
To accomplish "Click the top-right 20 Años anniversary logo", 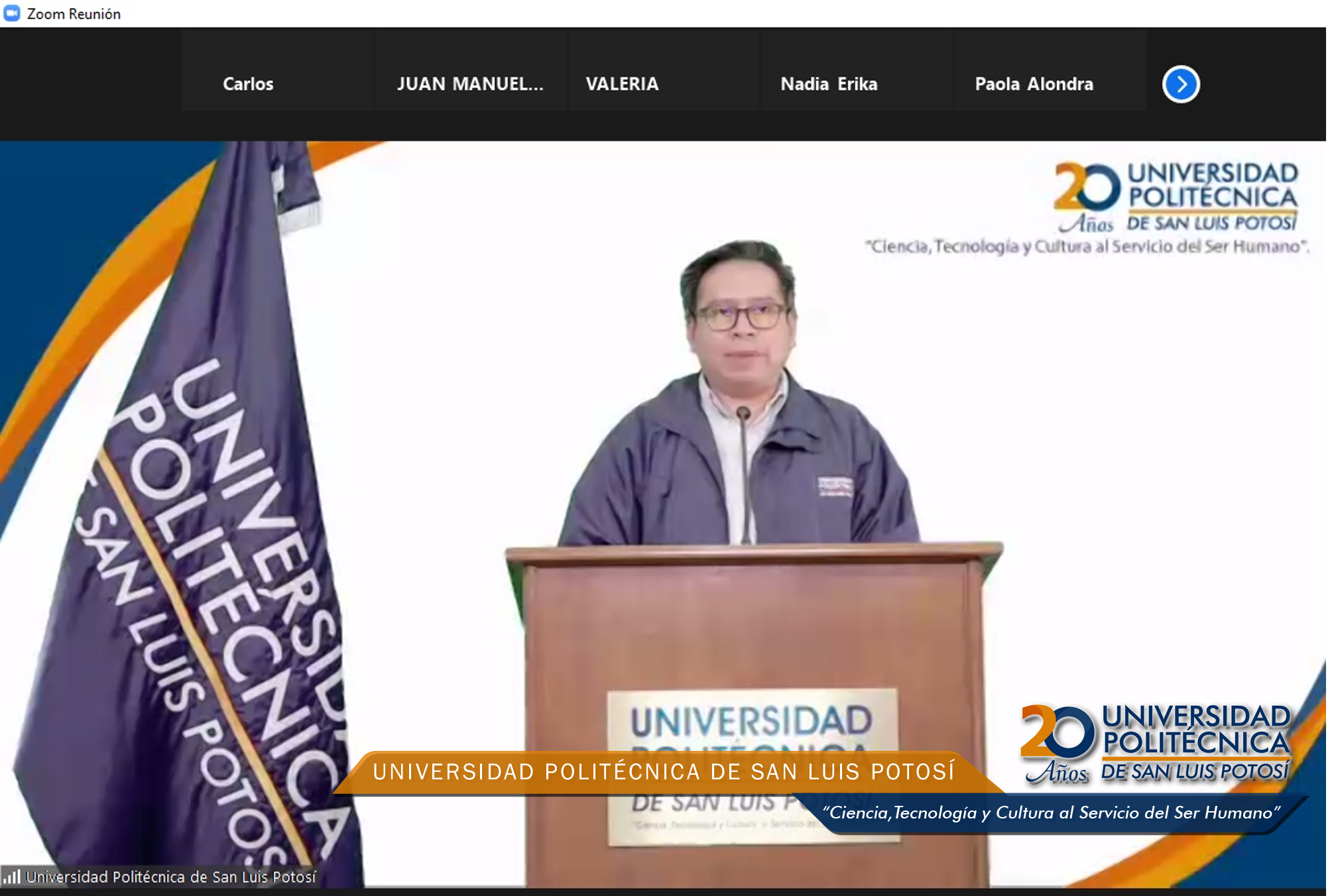I will (1087, 197).
